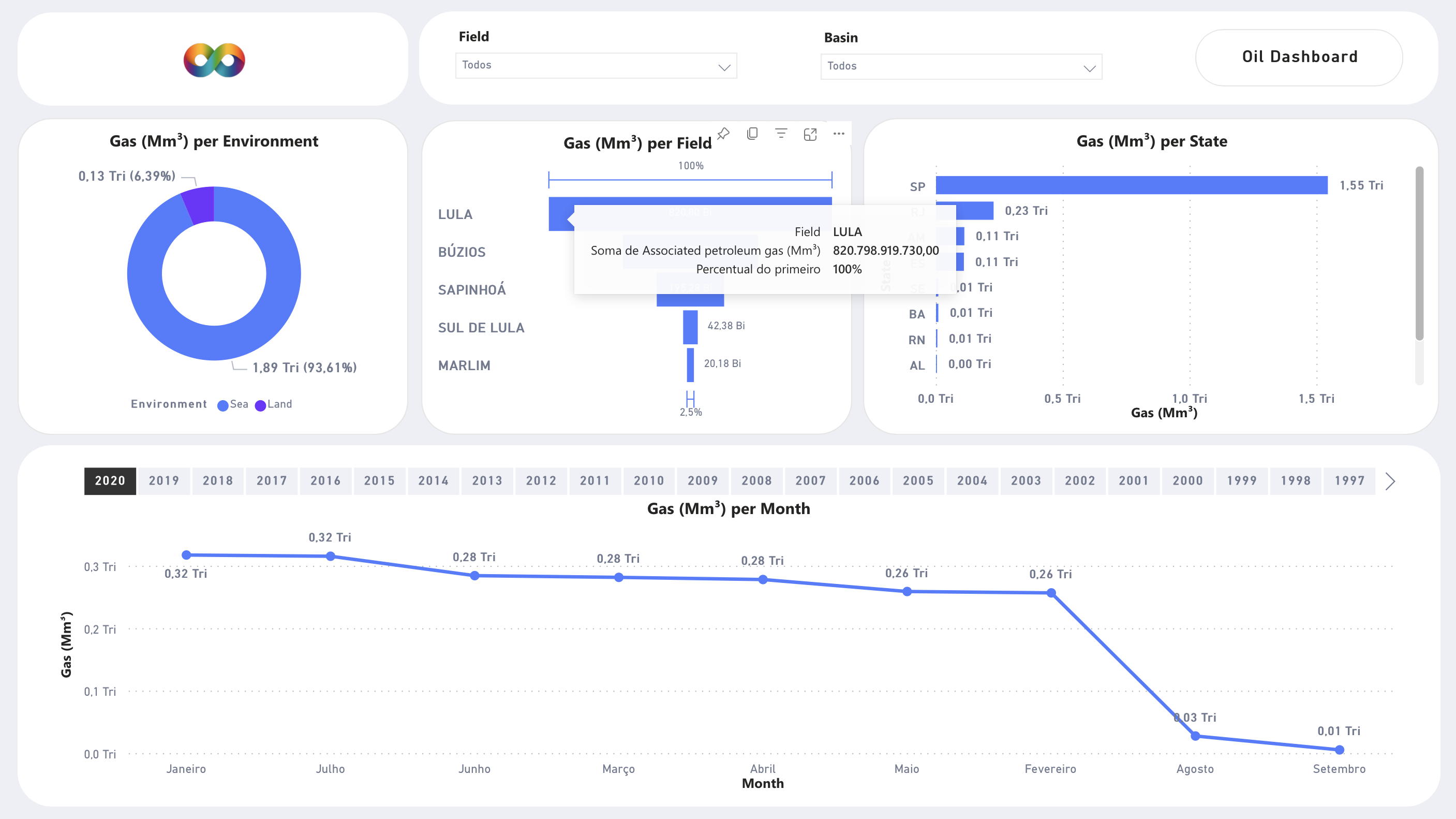
Task: Pin the Gas per Field visual
Action: [723, 134]
